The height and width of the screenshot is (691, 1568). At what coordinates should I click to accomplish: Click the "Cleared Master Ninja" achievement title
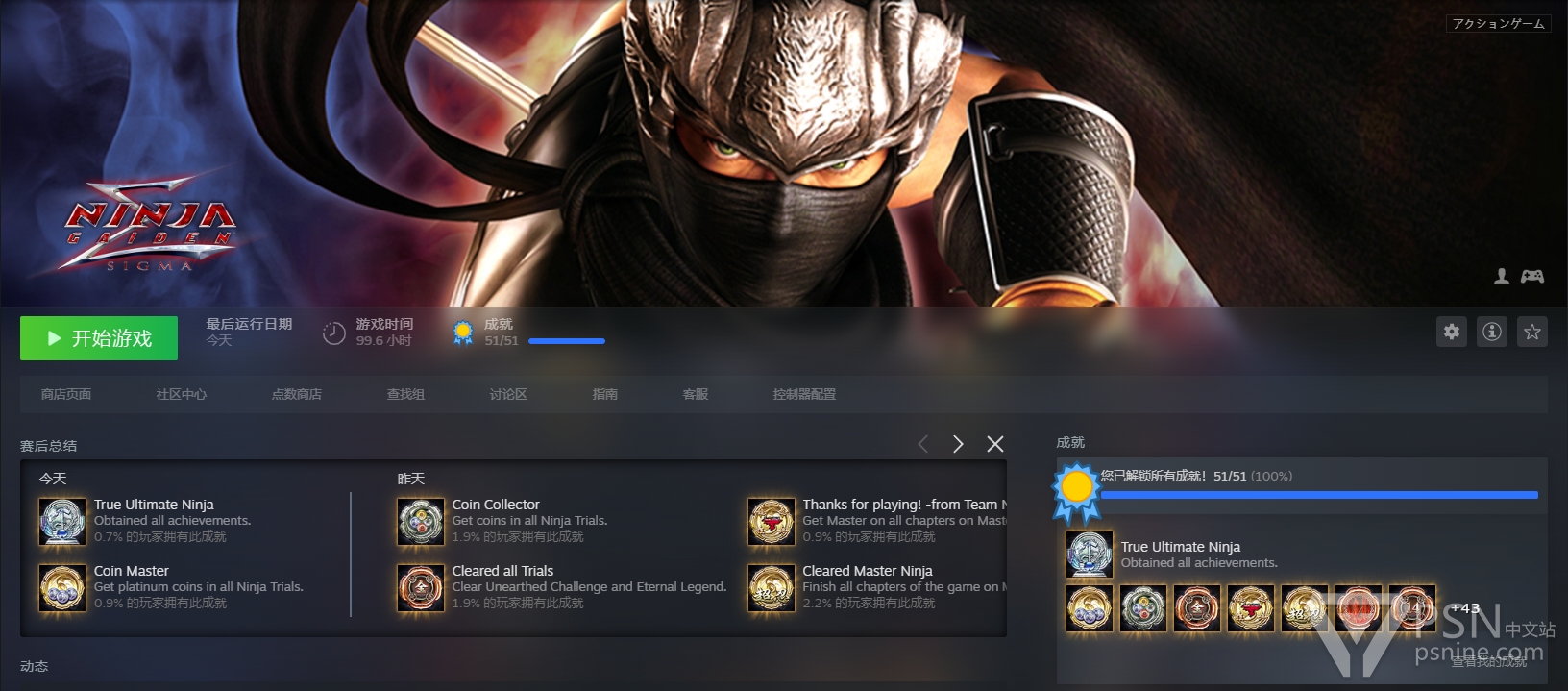(868, 571)
